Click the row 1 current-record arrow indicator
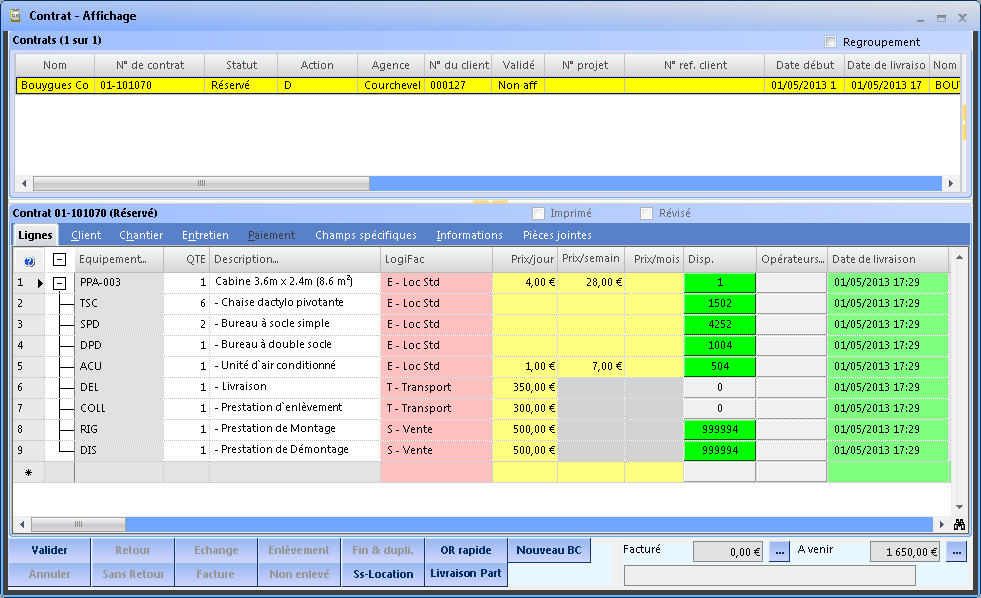981x598 pixels. [x=41, y=283]
